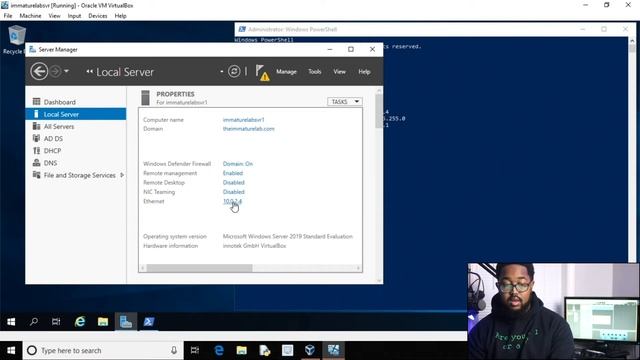The height and width of the screenshot is (360, 640).
Task: Click the VM taskbar search magnifier icon
Action: pos(34,322)
